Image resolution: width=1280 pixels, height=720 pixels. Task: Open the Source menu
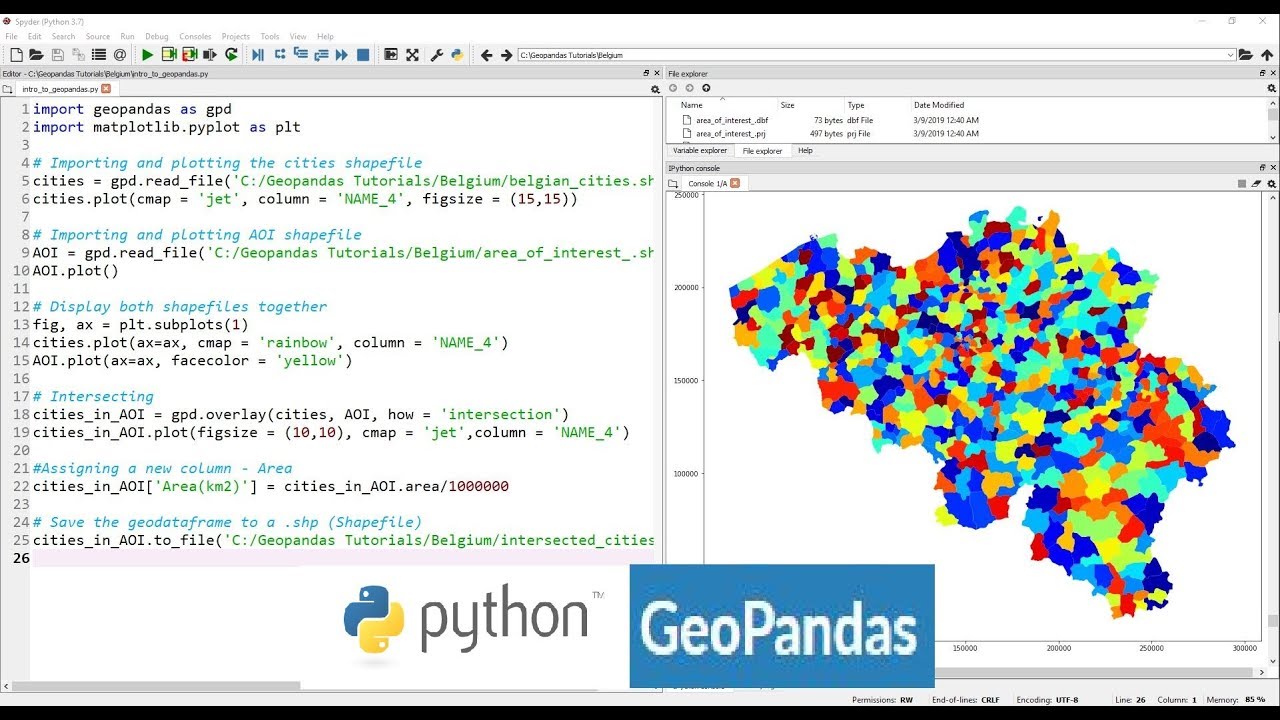click(x=98, y=37)
